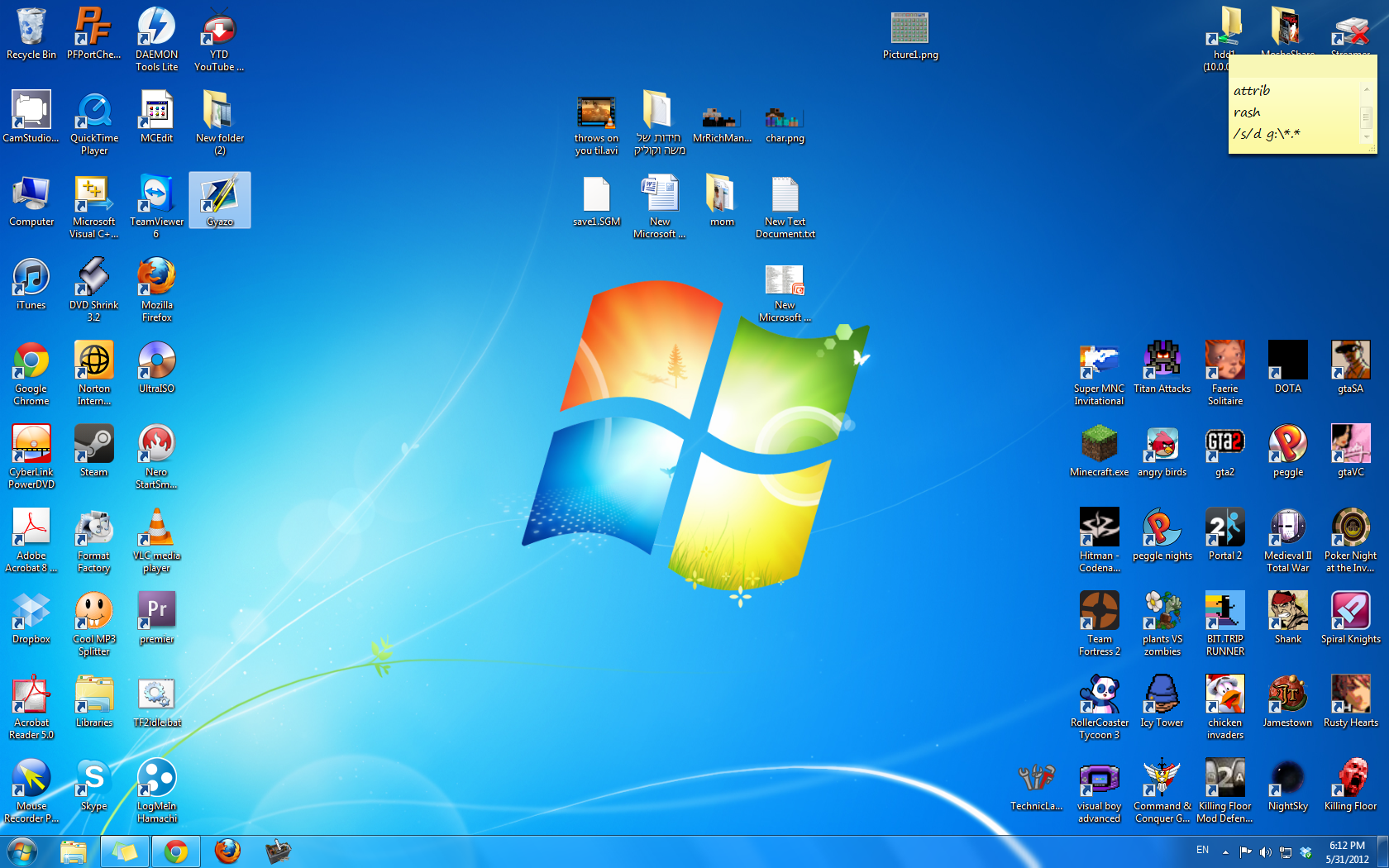Screen dimensions: 1389x868
Task: Select the mom folder
Action: tap(722, 201)
